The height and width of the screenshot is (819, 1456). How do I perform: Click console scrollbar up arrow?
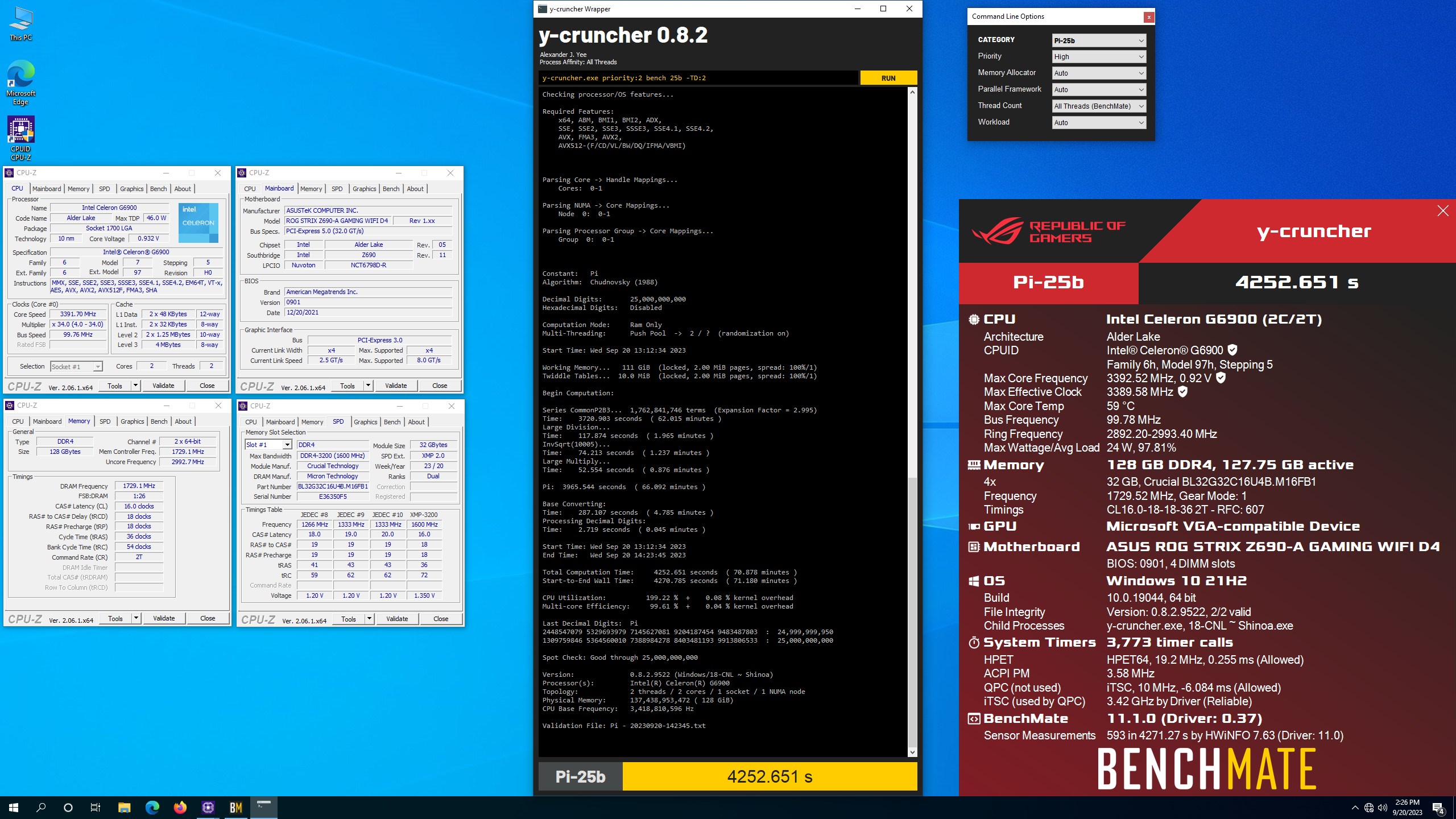(912, 92)
